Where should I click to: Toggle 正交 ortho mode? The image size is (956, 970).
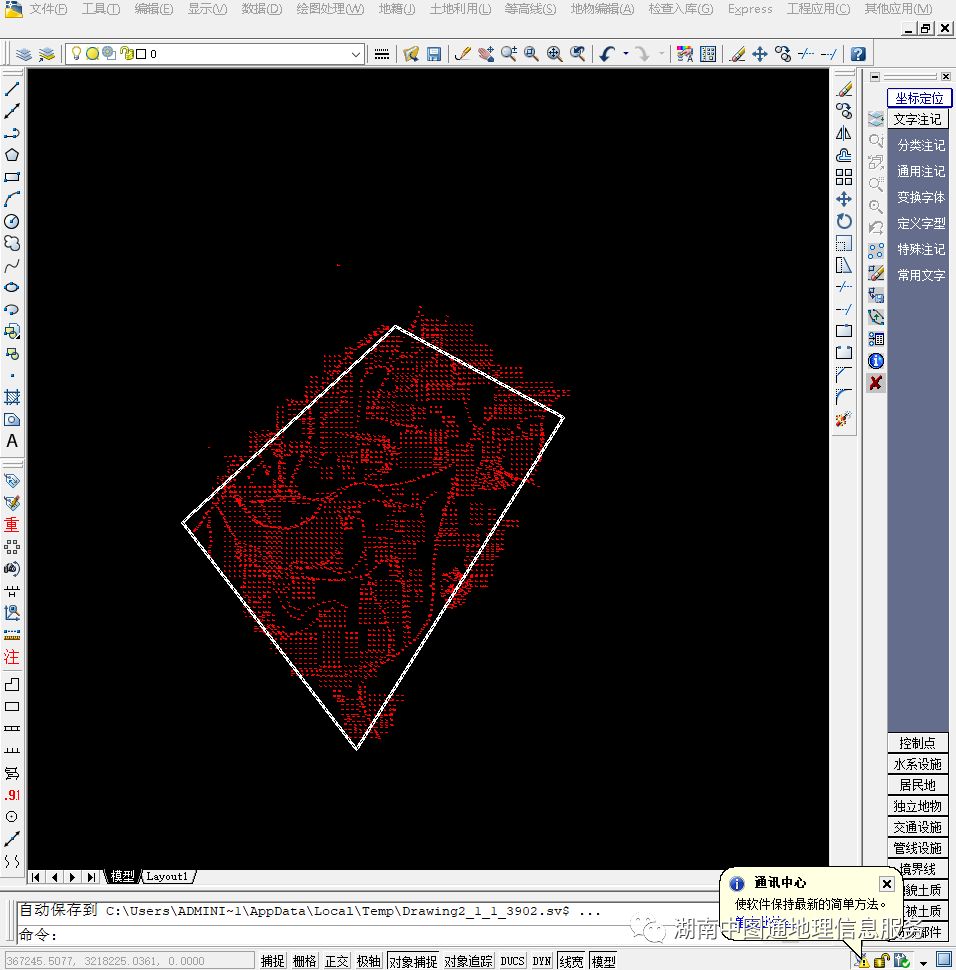(337, 961)
